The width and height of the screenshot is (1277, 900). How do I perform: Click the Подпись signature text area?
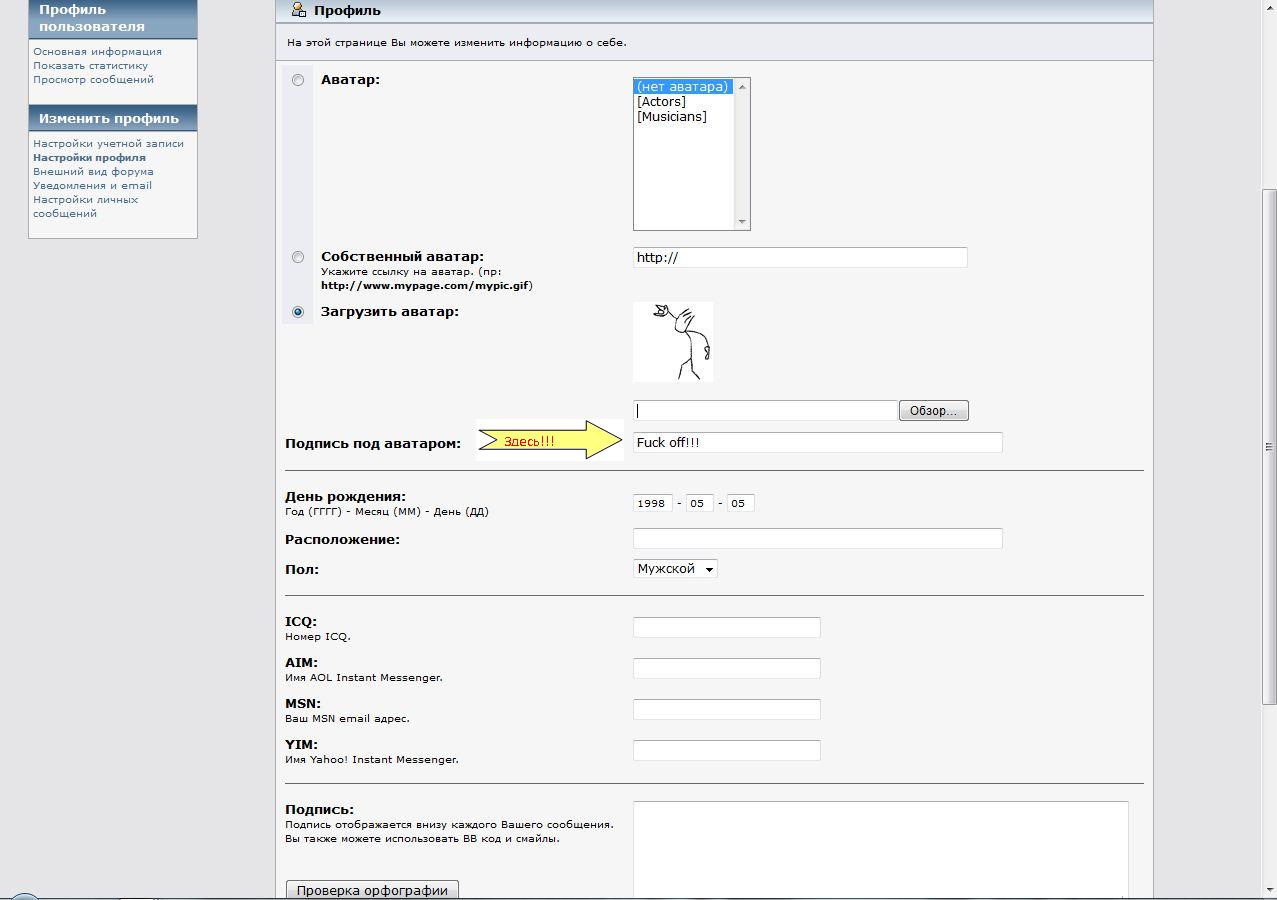pyautogui.click(x=881, y=850)
